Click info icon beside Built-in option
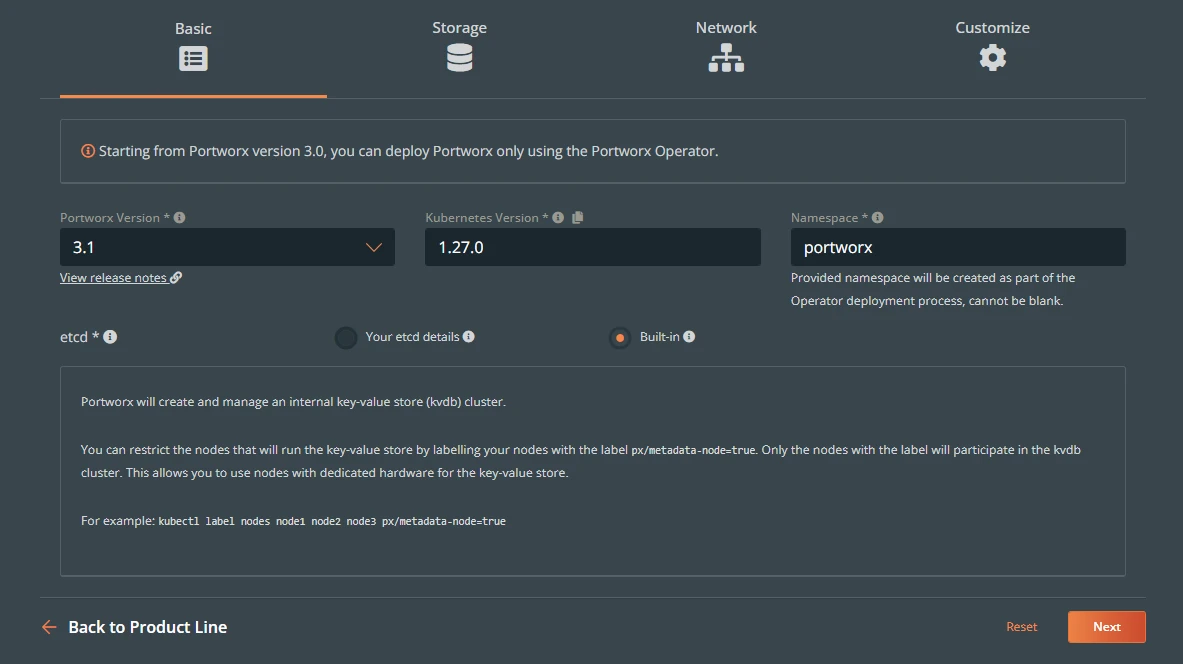Screen dimensions: 1183x664 (x=689, y=337)
